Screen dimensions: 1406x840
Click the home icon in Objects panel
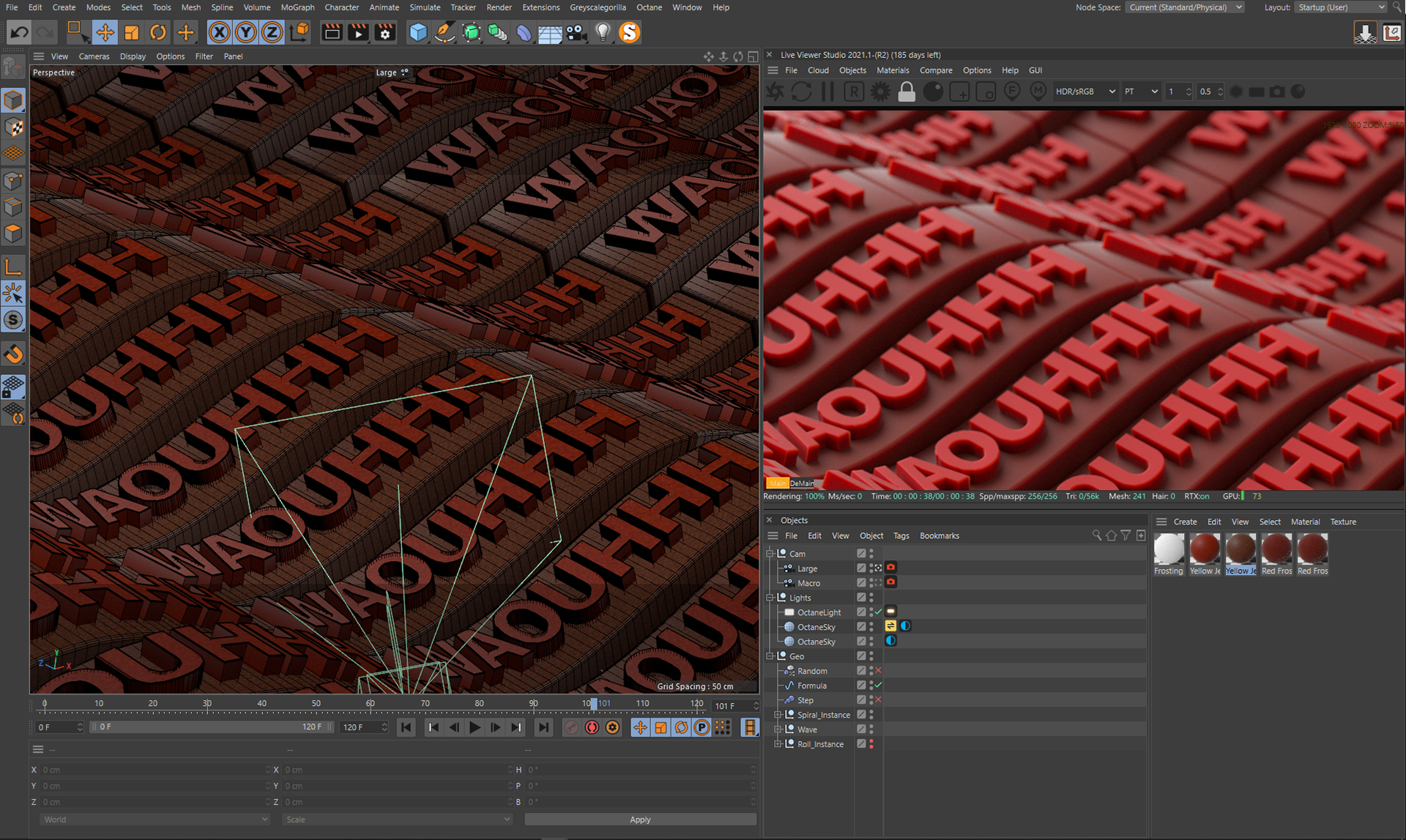[x=1111, y=535]
